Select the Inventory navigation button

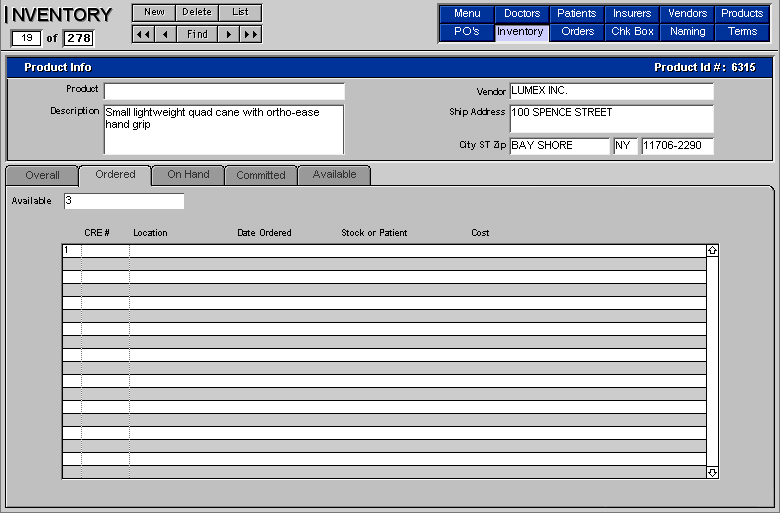coord(522,32)
